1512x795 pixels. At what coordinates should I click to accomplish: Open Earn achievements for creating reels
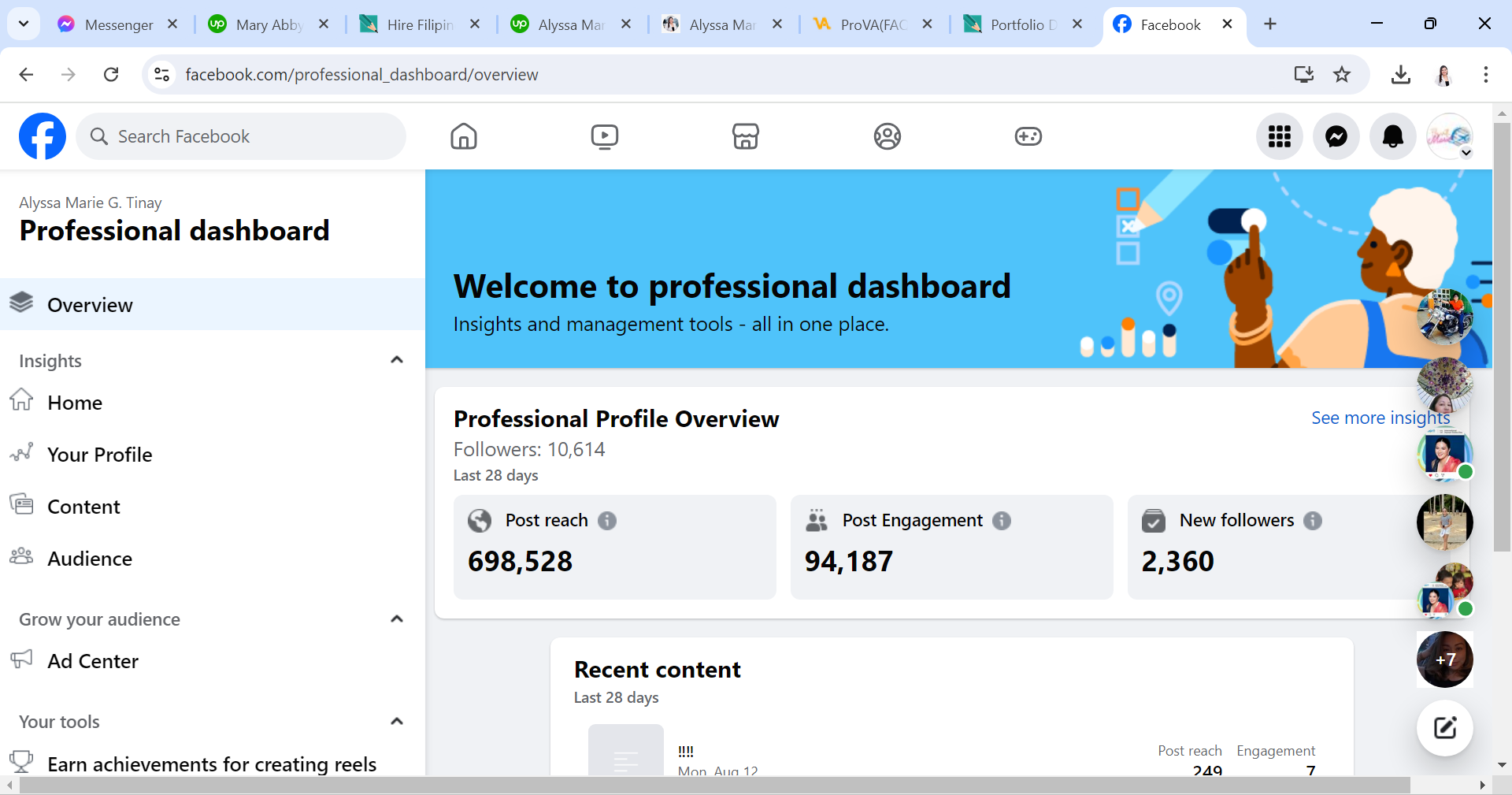(x=213, y=763)
